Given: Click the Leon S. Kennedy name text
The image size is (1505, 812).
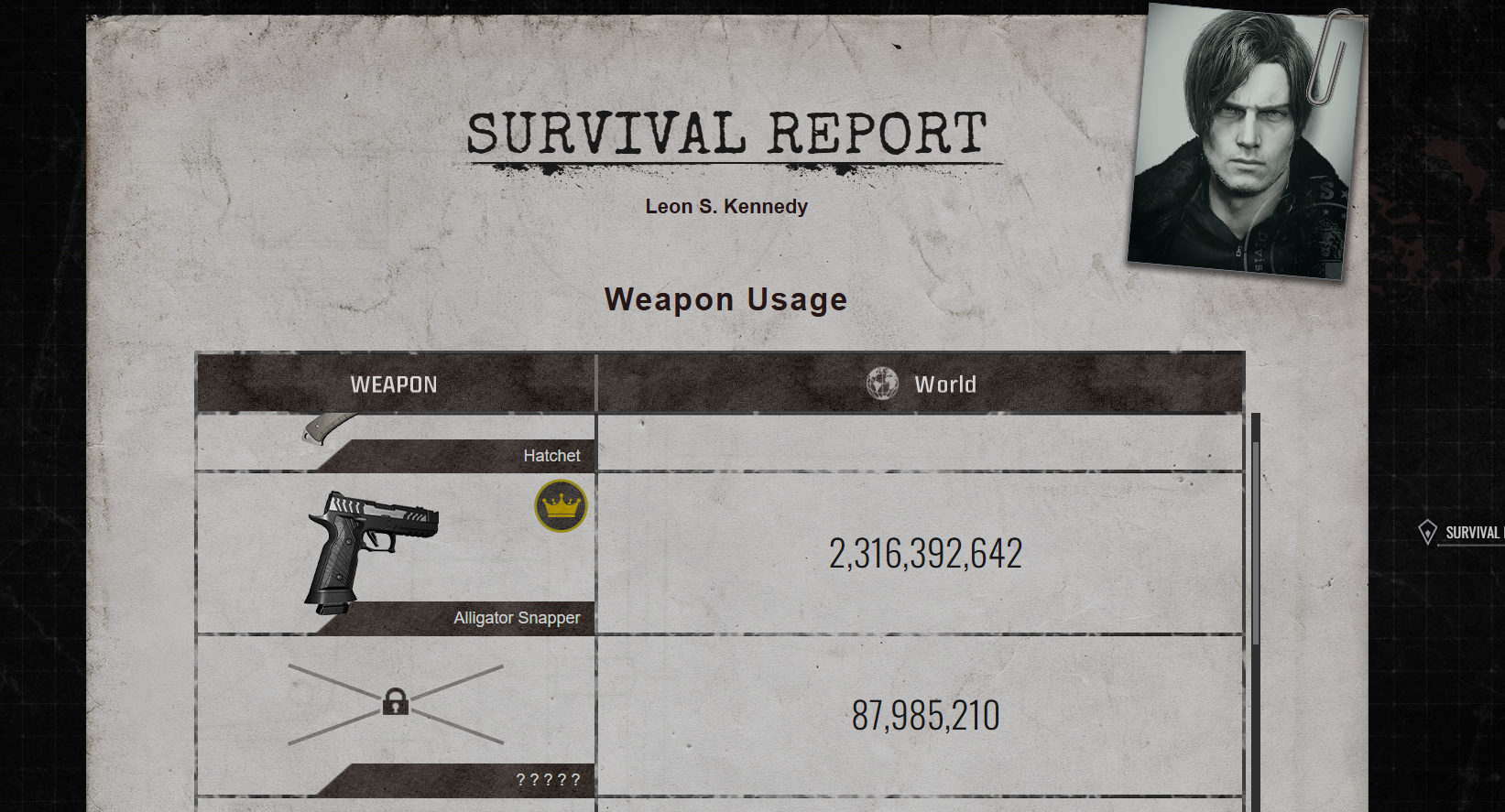Looking at the screenshot, I should point(726,206).
